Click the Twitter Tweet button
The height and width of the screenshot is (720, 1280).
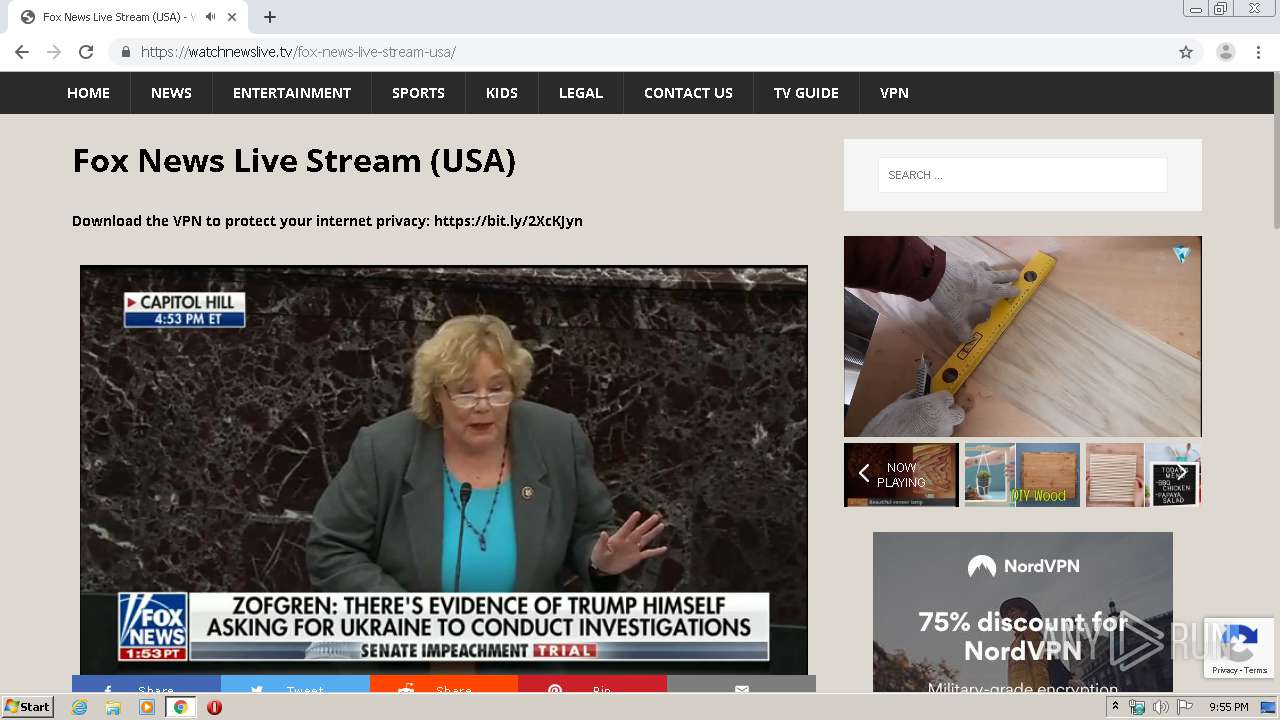pyautogui.click(x=295, y=684)
